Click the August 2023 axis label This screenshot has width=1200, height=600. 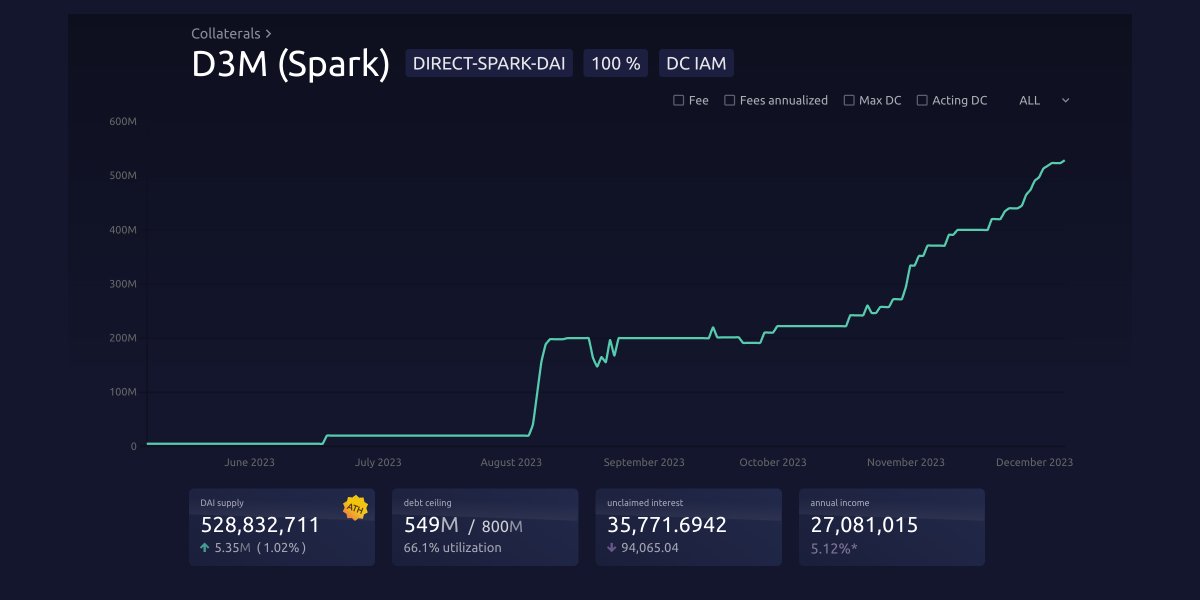pos(511,462)
